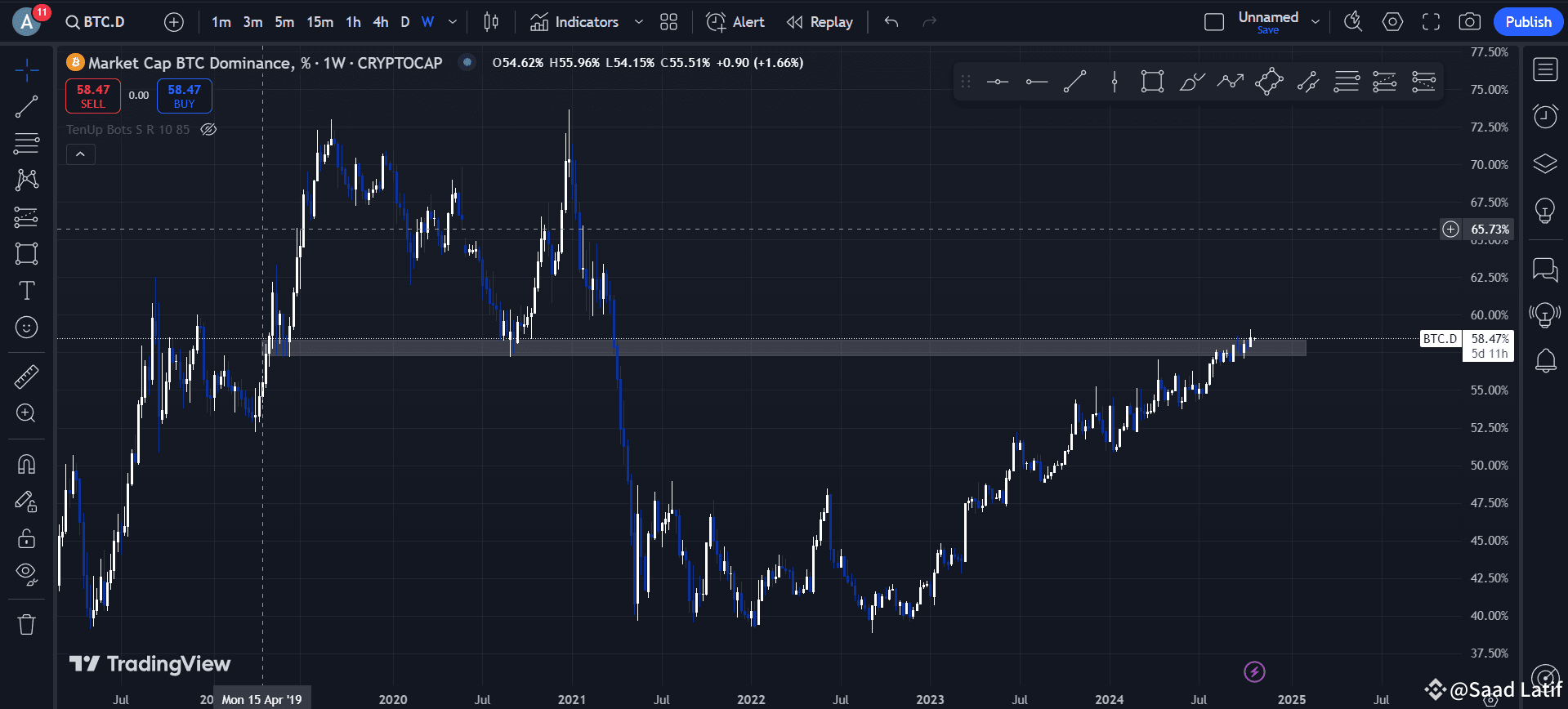Select the crosshair cursor tool
The width and height of the screenshot is (1568, 709).
click(27, 70)
